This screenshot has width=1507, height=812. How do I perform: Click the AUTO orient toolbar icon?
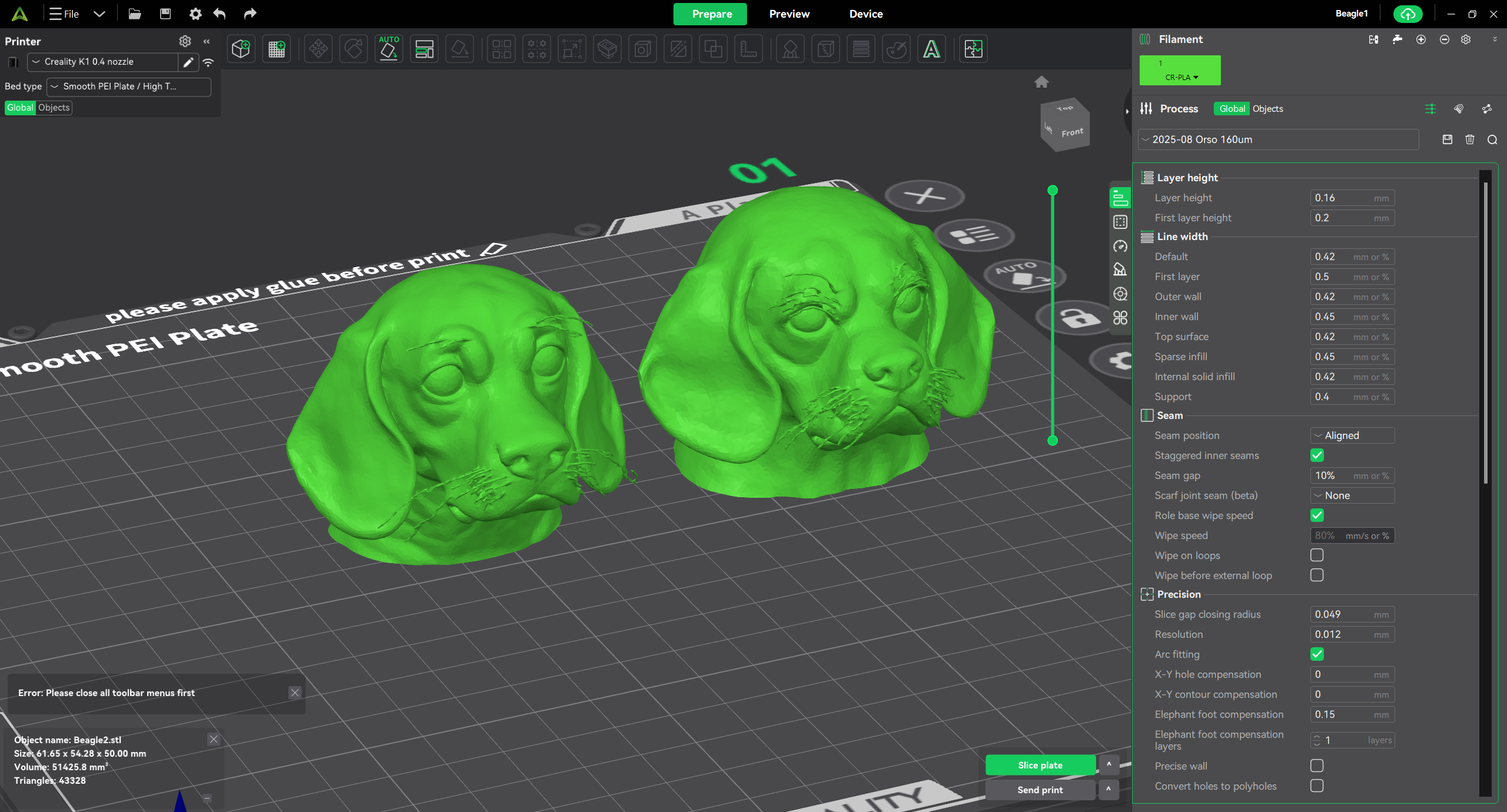coord(389,49)
